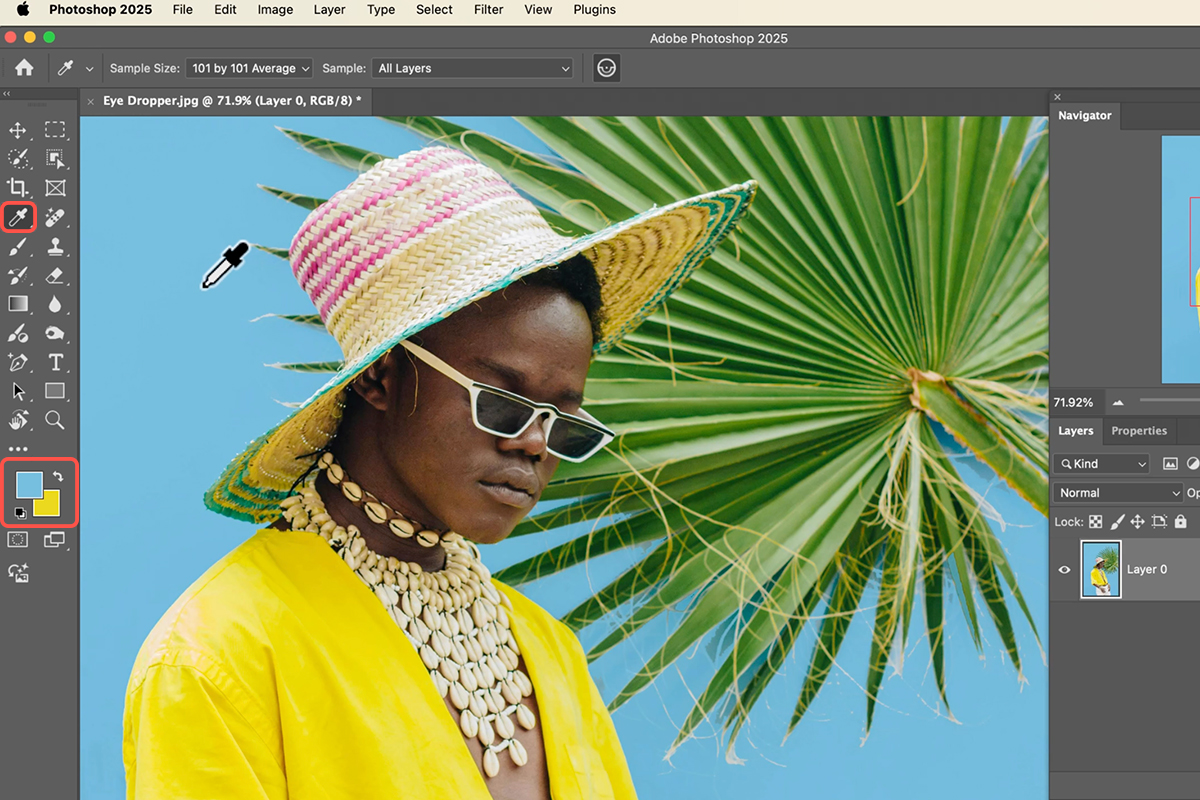Open the Normal blend mode dropdown
Image resolution: width=1200 pixels, height=800 pixels.
(x=1117, y=493)
